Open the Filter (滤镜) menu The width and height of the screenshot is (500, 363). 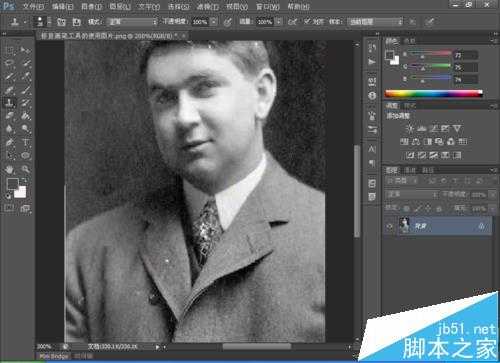(207, 6)
